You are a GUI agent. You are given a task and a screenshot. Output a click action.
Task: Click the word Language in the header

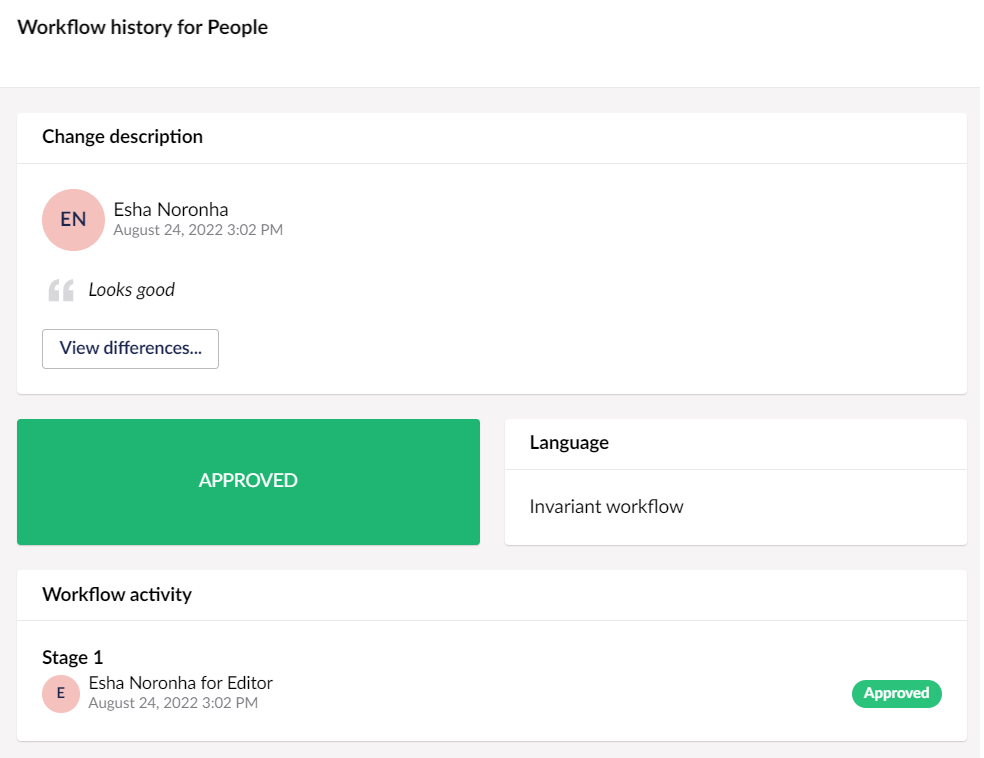[569, 443]
